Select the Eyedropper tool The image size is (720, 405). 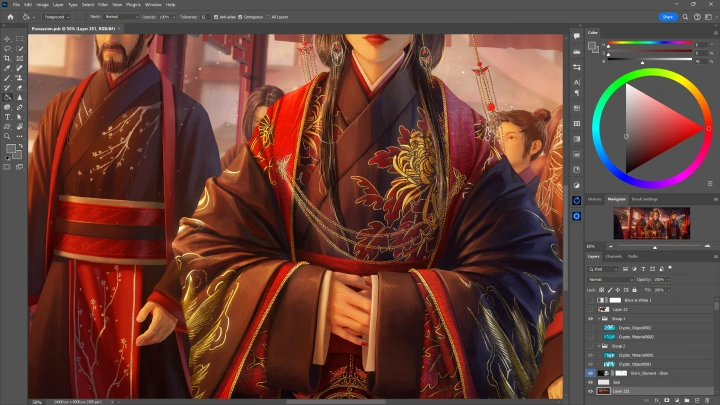[7, 68]
